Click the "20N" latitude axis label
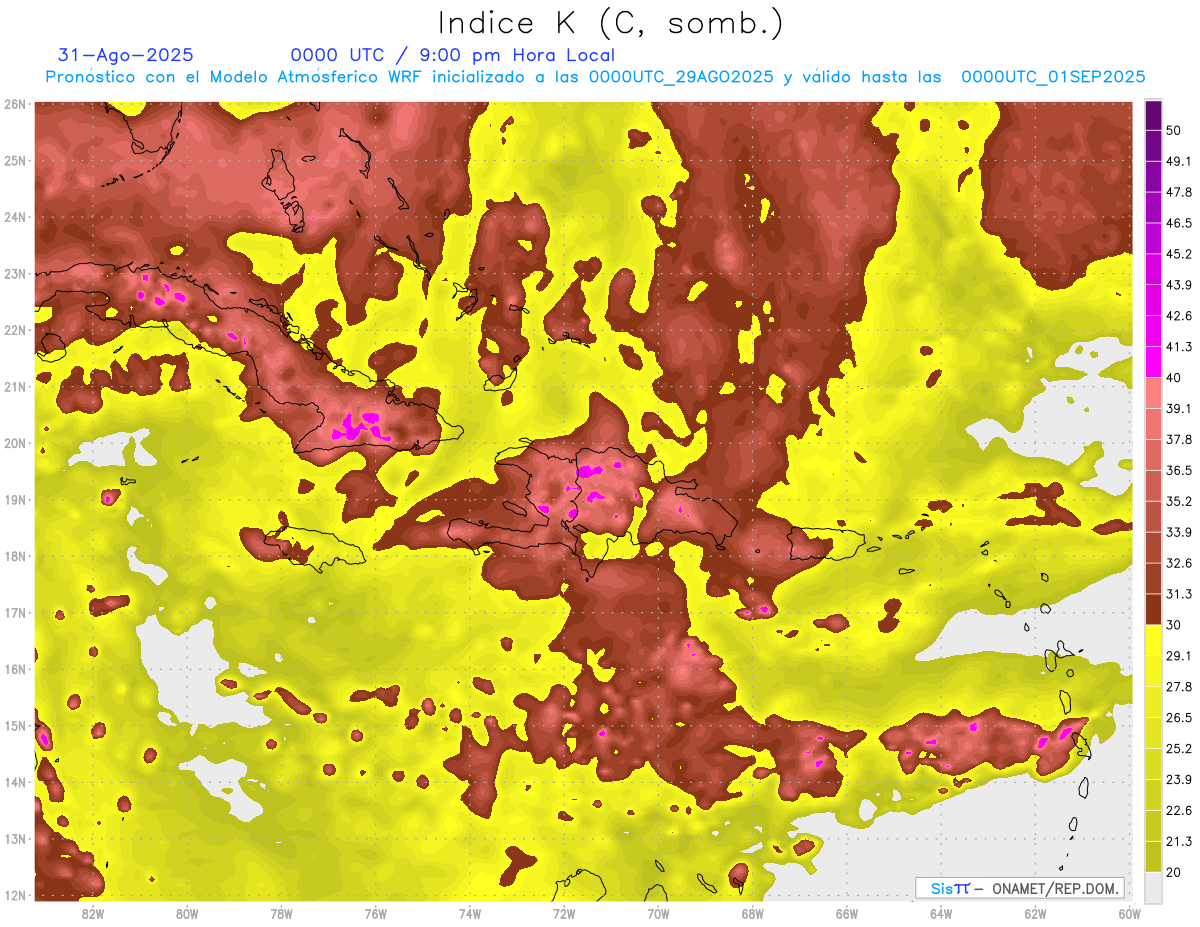Viewport: 1200px width, 927px height. (x=15, y=443)
